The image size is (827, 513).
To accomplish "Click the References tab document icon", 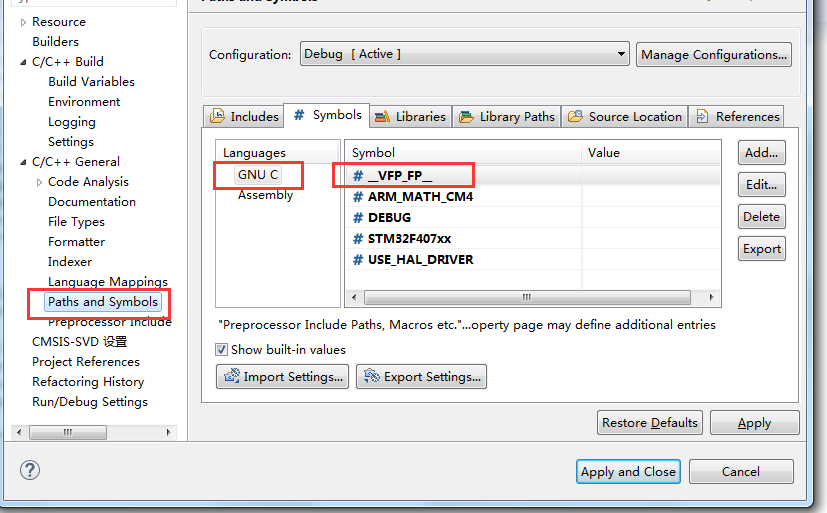I will 702,116.
